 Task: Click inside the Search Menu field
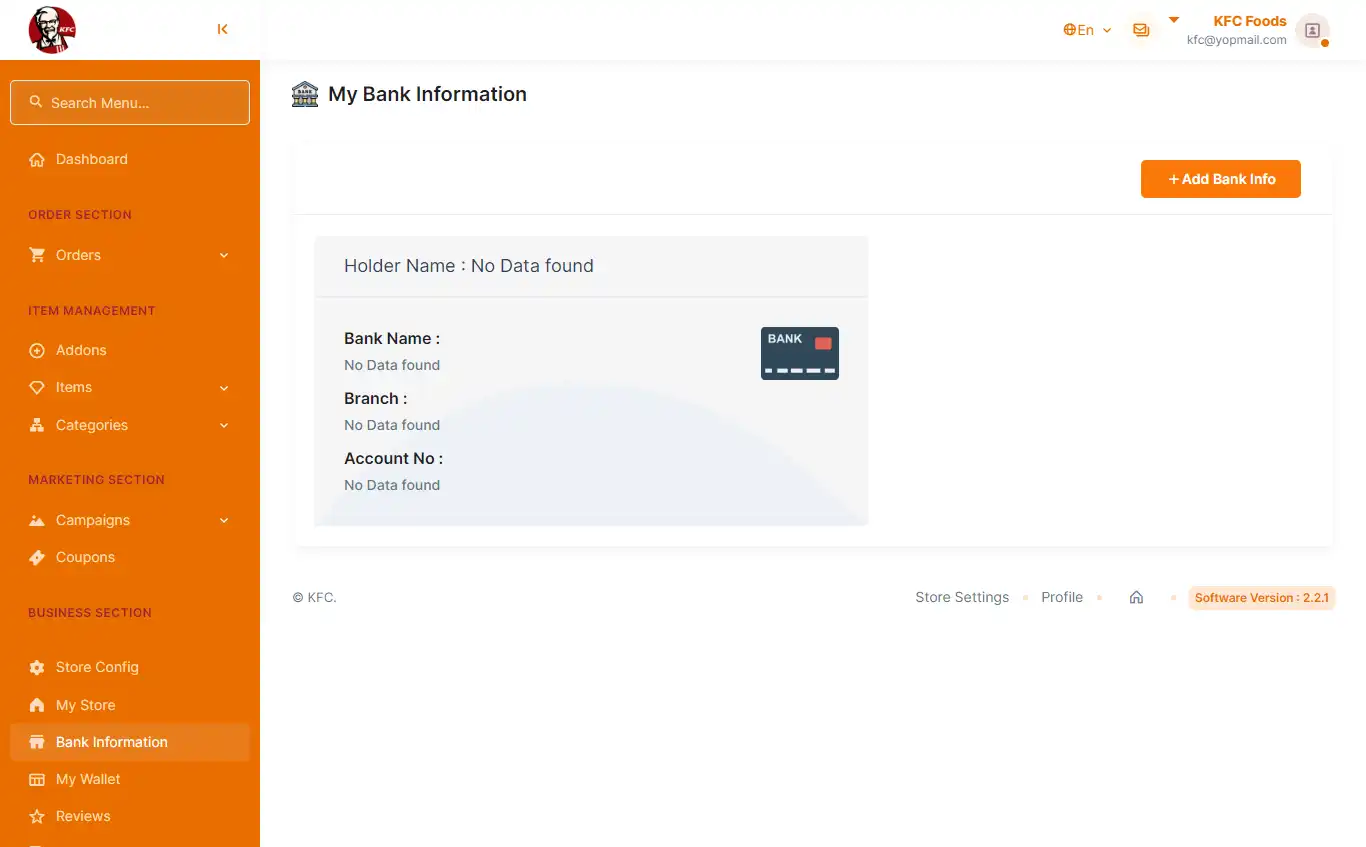click(x=129, y=102)
